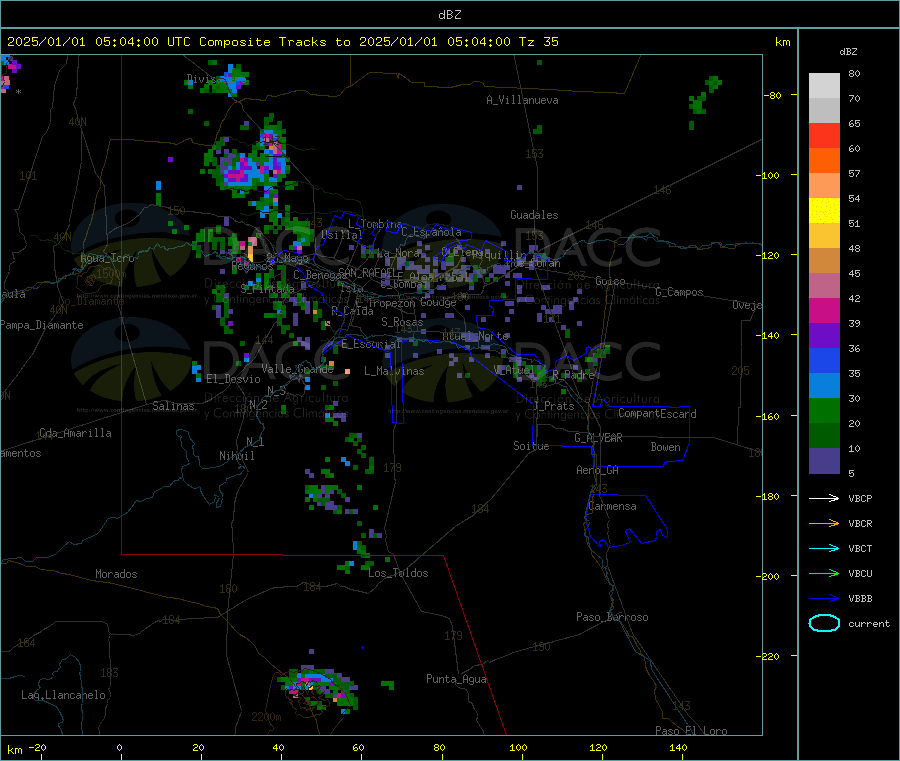Click the 'L_Malvinas' map label
Viewport: 900px width, 761px height.
(x=394, y=371)
